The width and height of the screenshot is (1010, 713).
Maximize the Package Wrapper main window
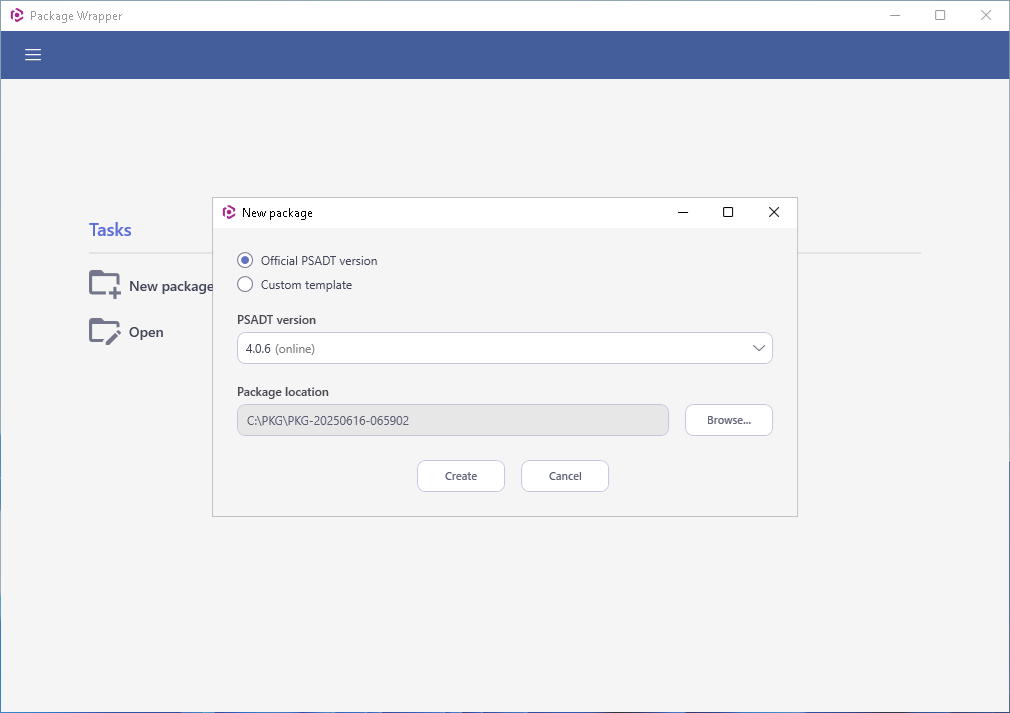pos(940,15)
